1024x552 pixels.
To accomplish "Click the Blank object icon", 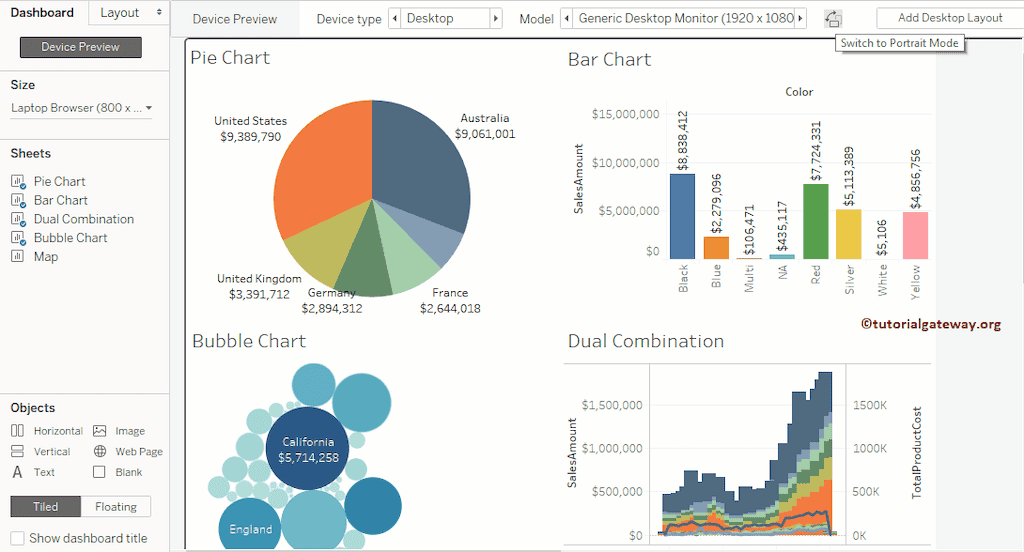I will pyautogui.click(x=100, y=472).
